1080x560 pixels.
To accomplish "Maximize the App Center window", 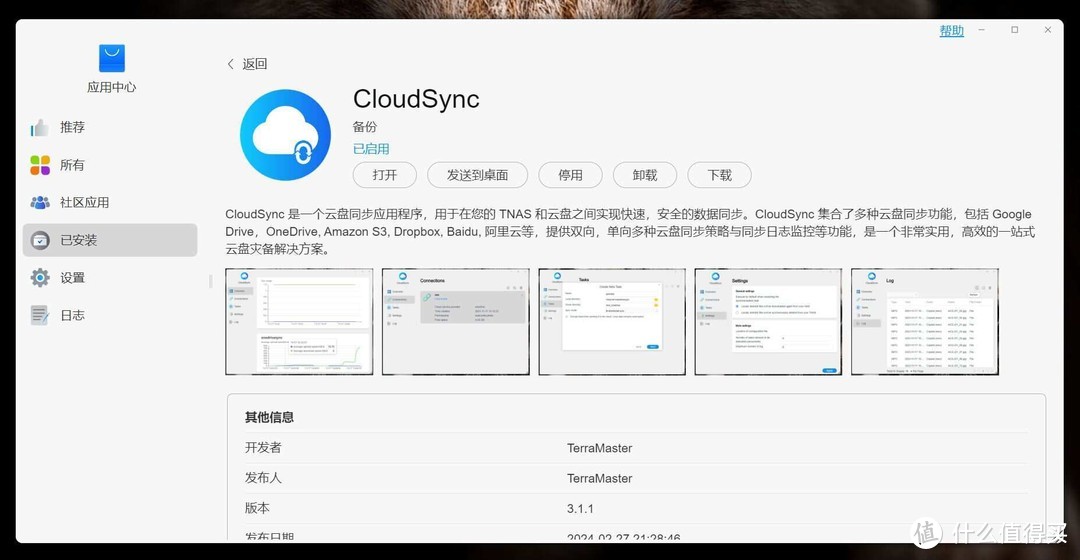I will (1015, 30).
